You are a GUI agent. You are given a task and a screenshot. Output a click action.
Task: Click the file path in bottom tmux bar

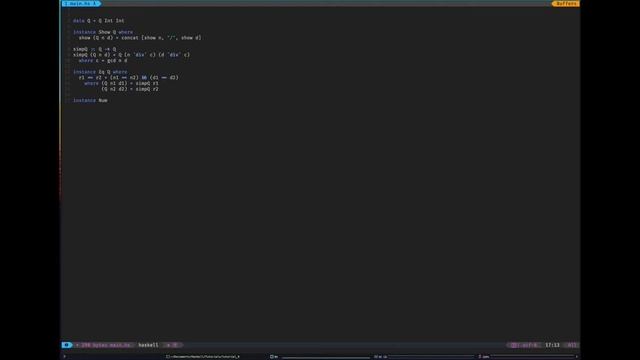(203, 357)
